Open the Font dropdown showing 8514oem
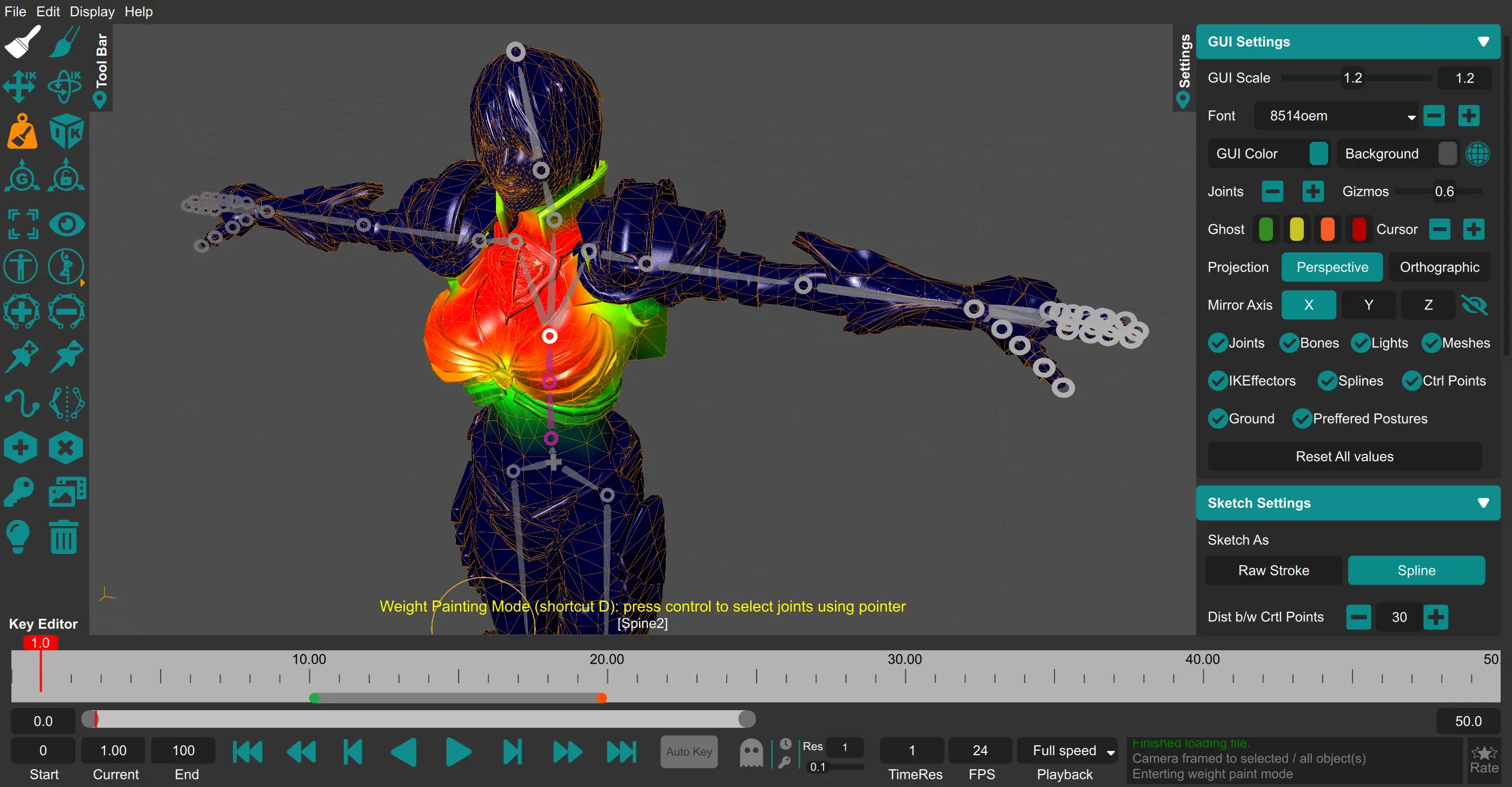Screen dimensions: 1512x787 tap(1335, 116)
